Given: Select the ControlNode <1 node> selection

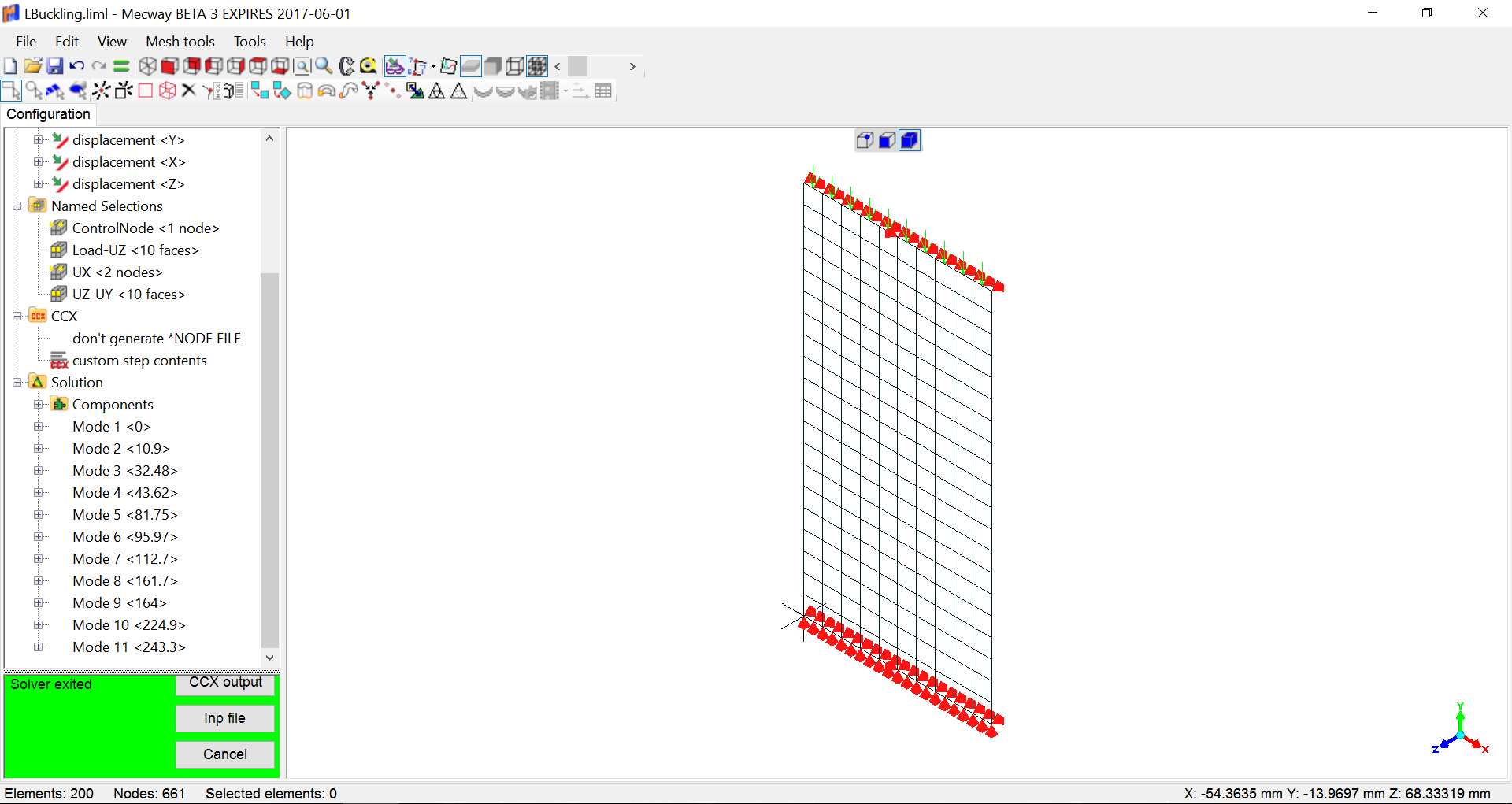Looking at the screenshot, I should 146,228.
